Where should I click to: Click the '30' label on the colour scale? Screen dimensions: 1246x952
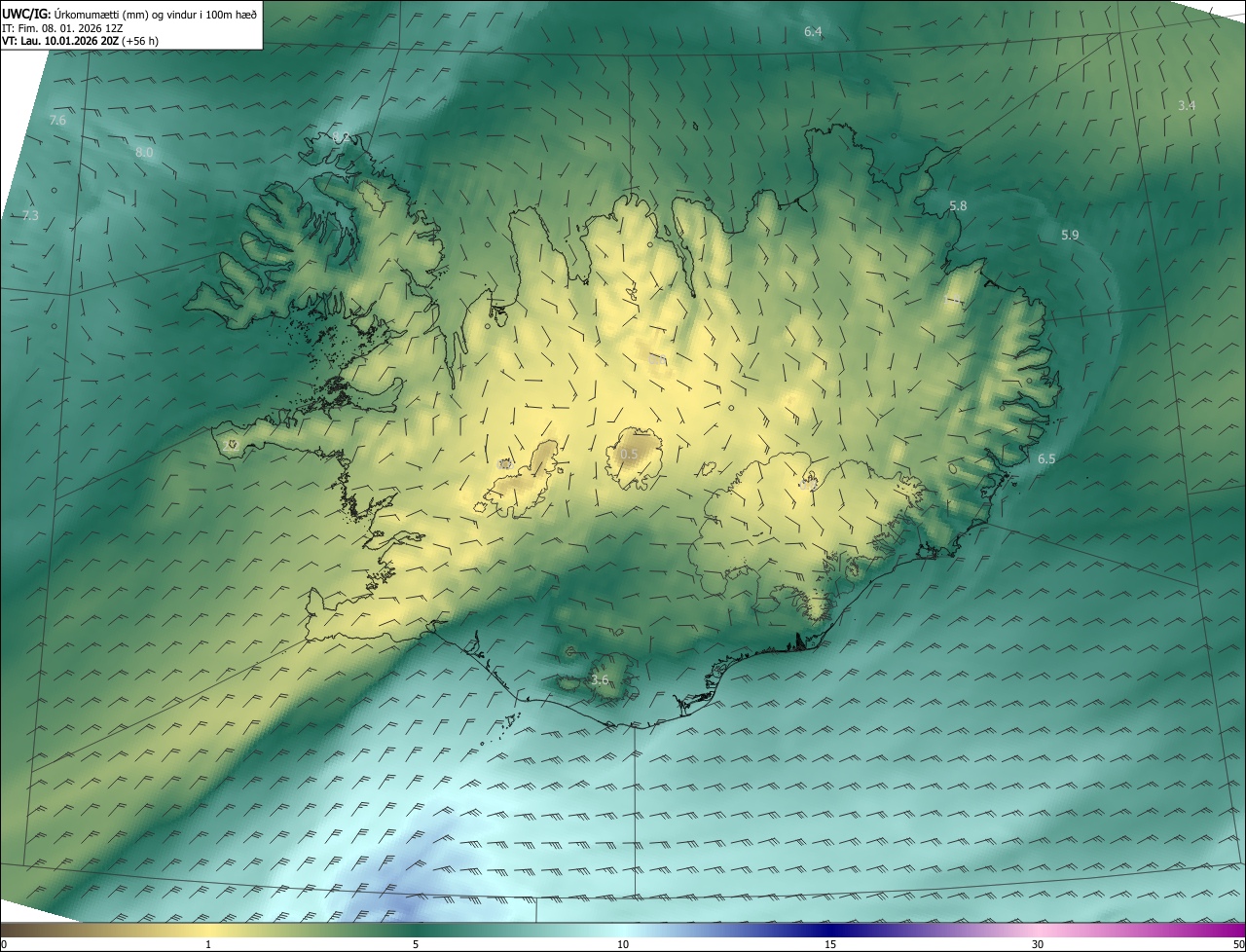pos(1038,944)
